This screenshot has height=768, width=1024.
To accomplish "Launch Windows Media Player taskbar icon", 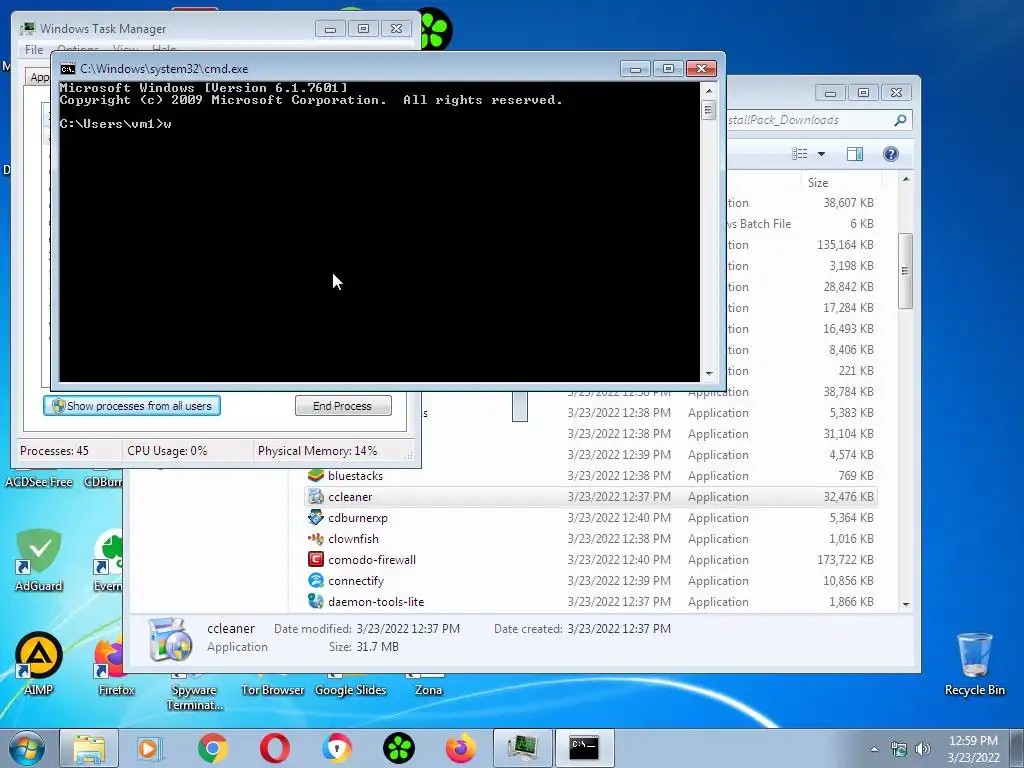I will pyautogui.click(x=150, y=748).
